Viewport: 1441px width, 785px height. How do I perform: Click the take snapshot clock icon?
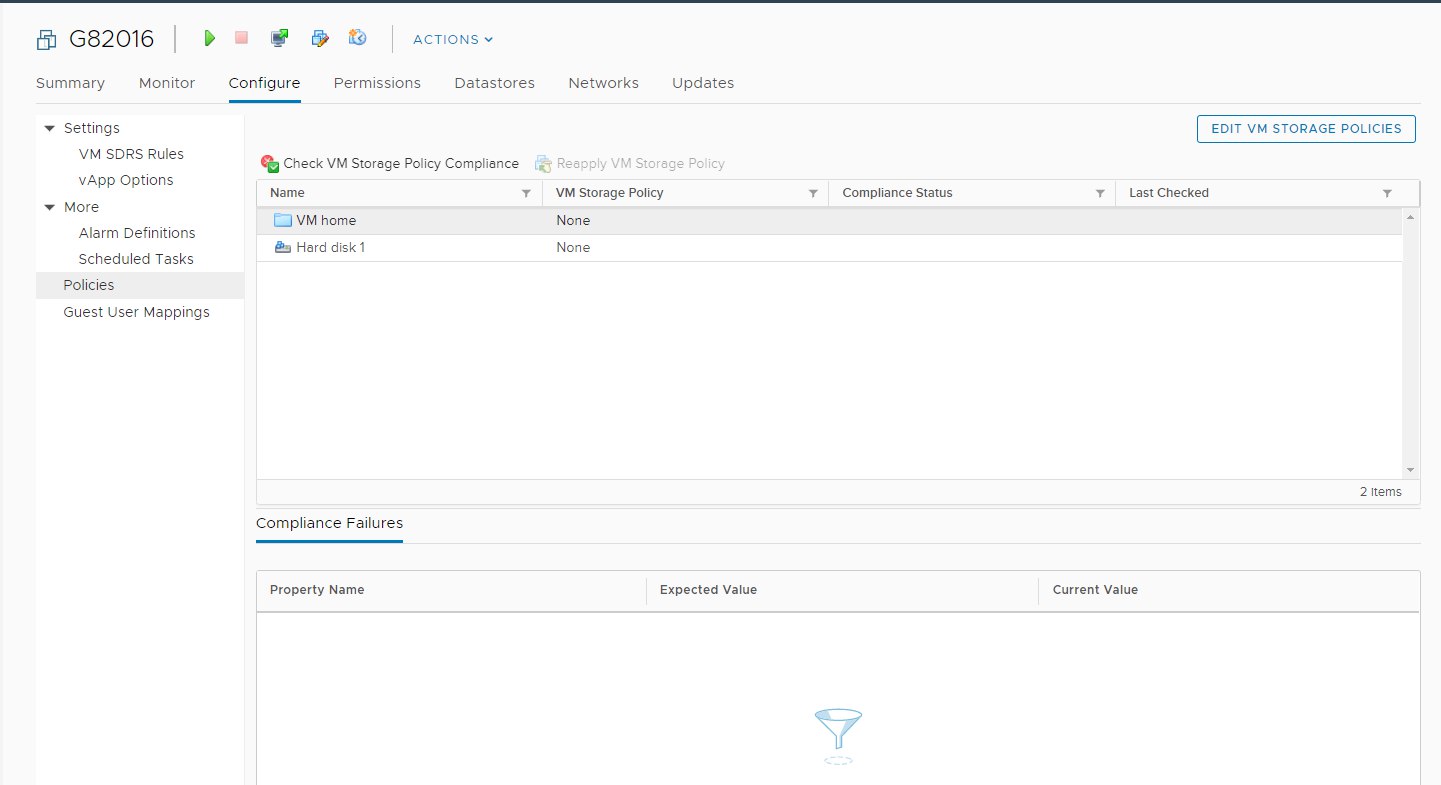pos(357,38)
